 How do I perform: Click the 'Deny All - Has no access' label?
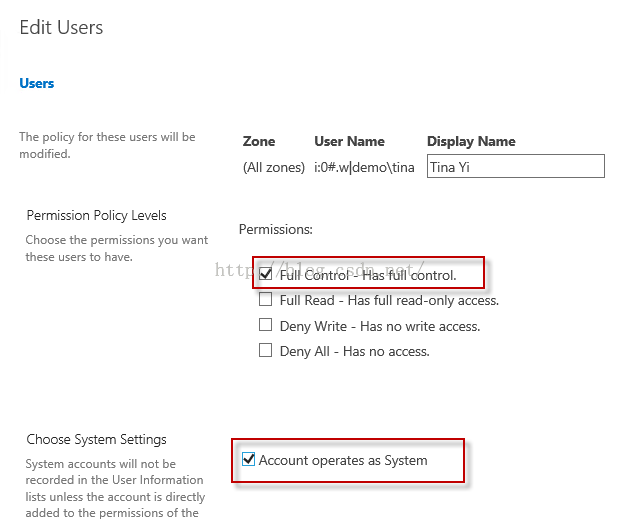click(355, 351)
